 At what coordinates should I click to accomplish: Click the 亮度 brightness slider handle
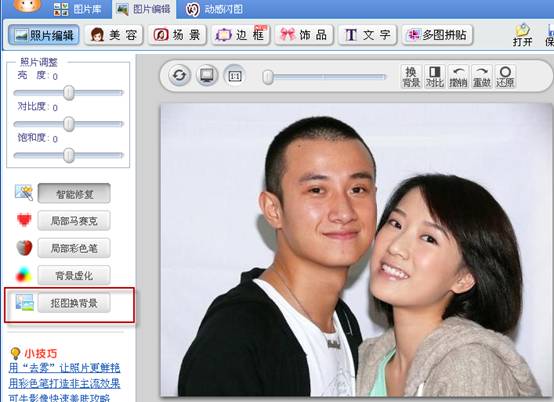[x=69, y=93]
